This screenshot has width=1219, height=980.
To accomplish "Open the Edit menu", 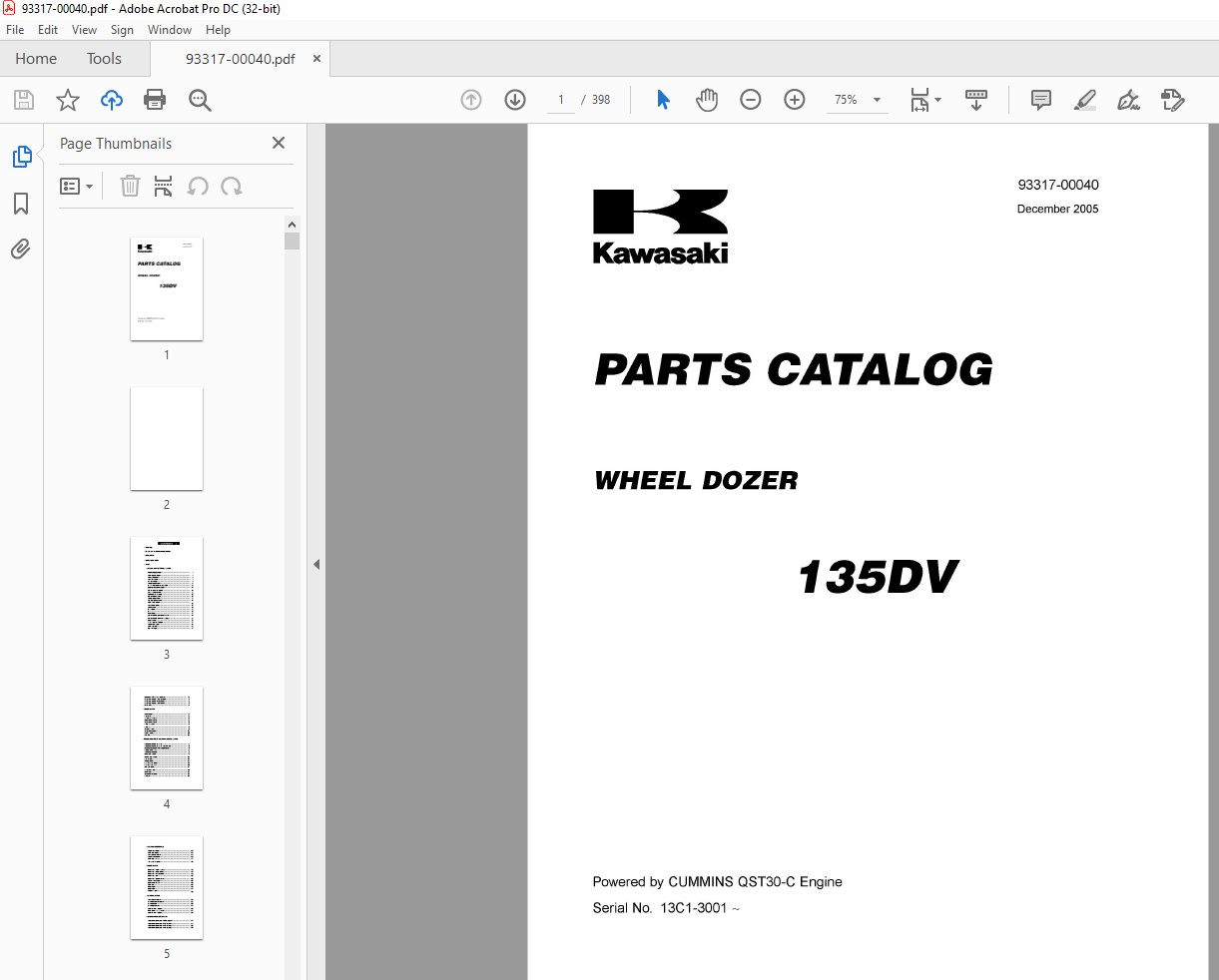I will click(x=48, y=30).
